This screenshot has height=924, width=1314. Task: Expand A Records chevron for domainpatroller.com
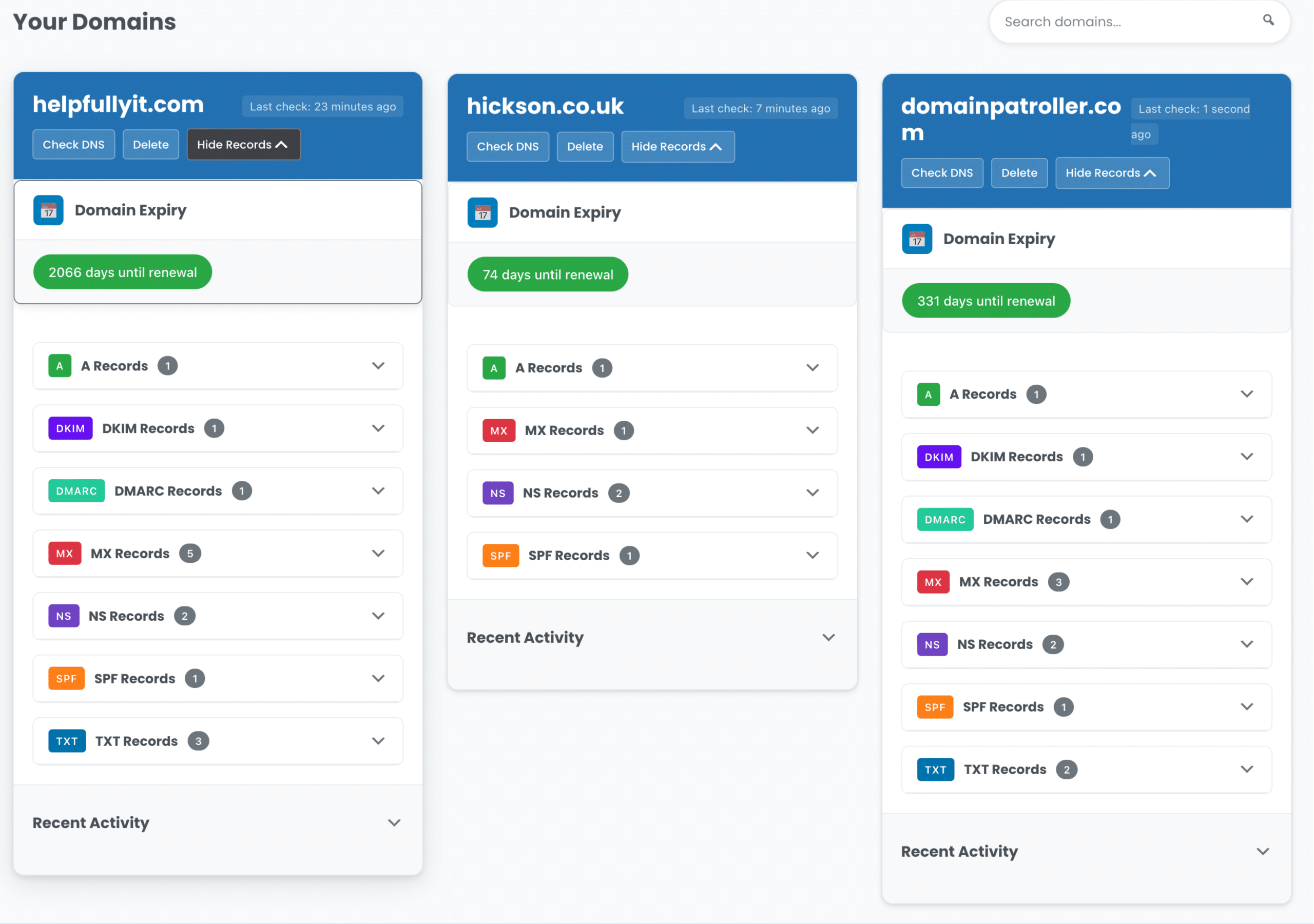(1247, 394)
